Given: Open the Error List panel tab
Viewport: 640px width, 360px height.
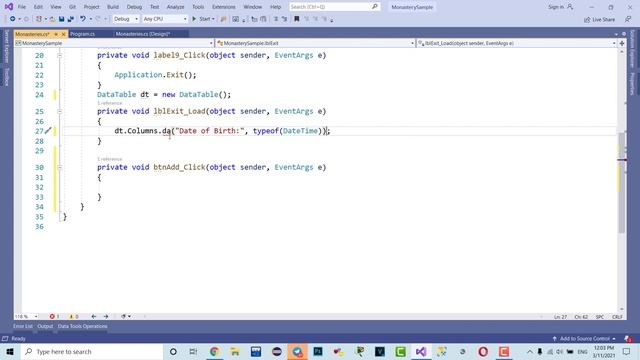Looking at the screenshot, I should click(x=23, y=326).
